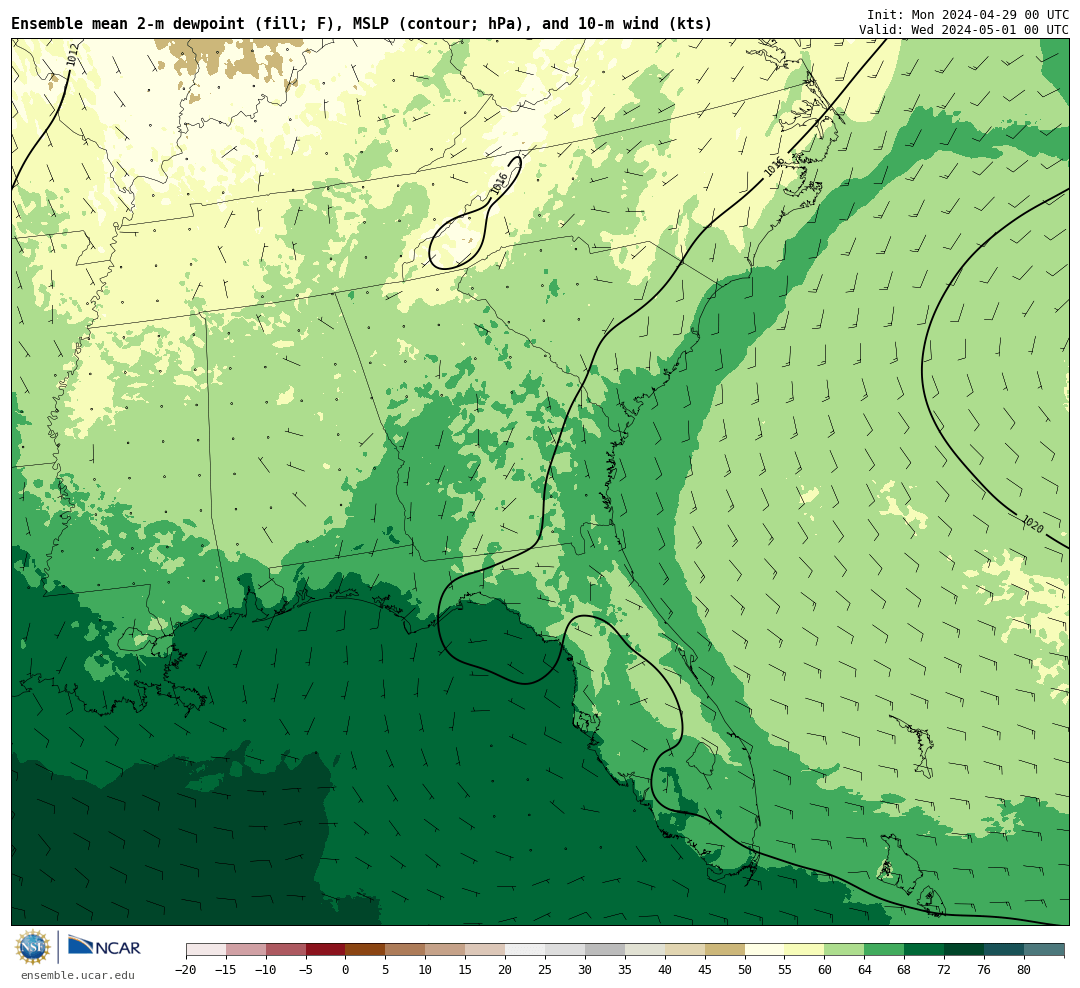This screenshot has width=1080, height=988.
Task: Pick the 60 to 64 light green swatch
Action: click(845, 949)
